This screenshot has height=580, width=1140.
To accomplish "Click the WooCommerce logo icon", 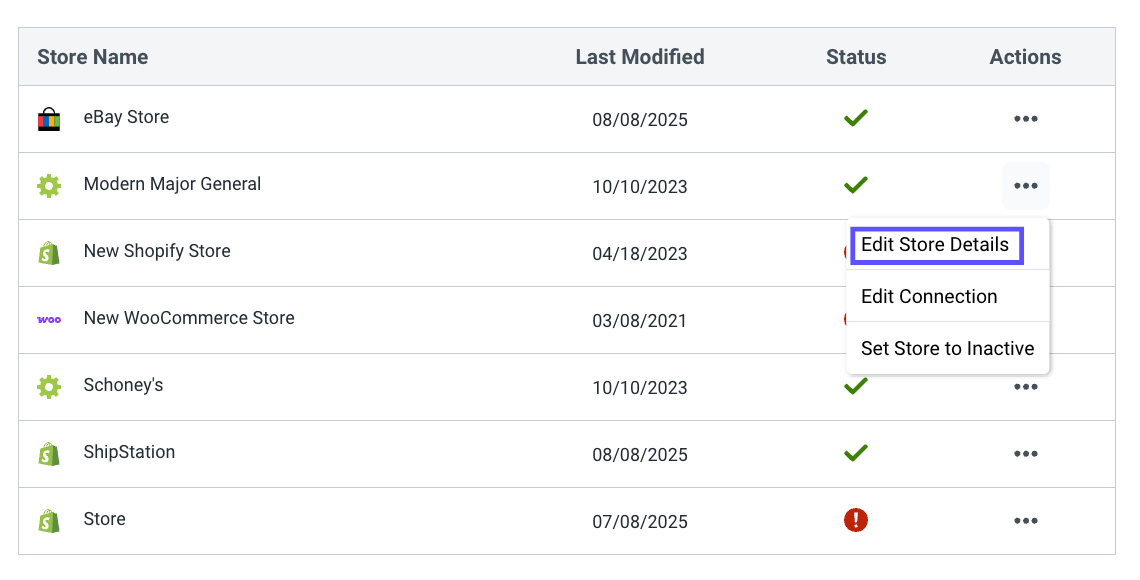I will click(x=49, y=320).
